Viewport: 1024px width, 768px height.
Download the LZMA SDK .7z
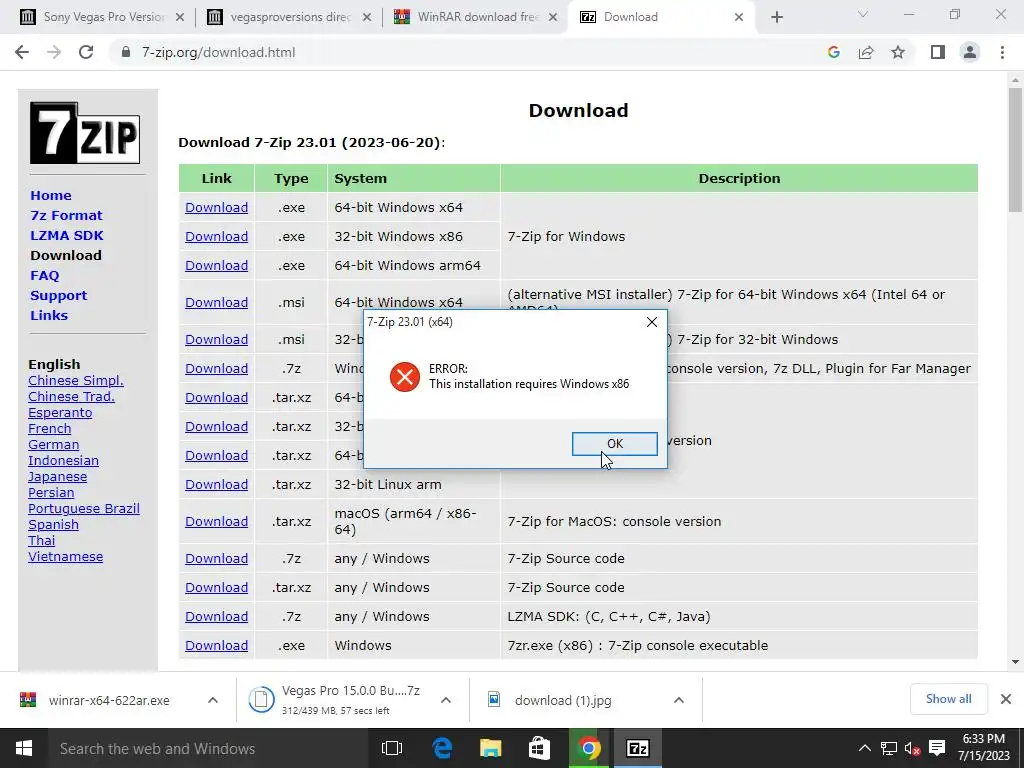[x=216, y=616]
